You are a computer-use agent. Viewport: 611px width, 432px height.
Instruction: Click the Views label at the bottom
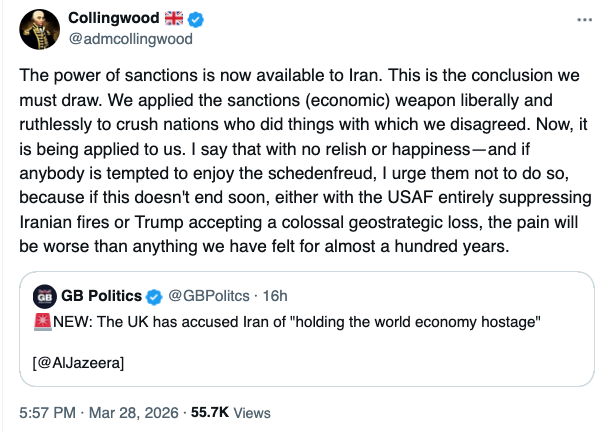pos(253,412)
